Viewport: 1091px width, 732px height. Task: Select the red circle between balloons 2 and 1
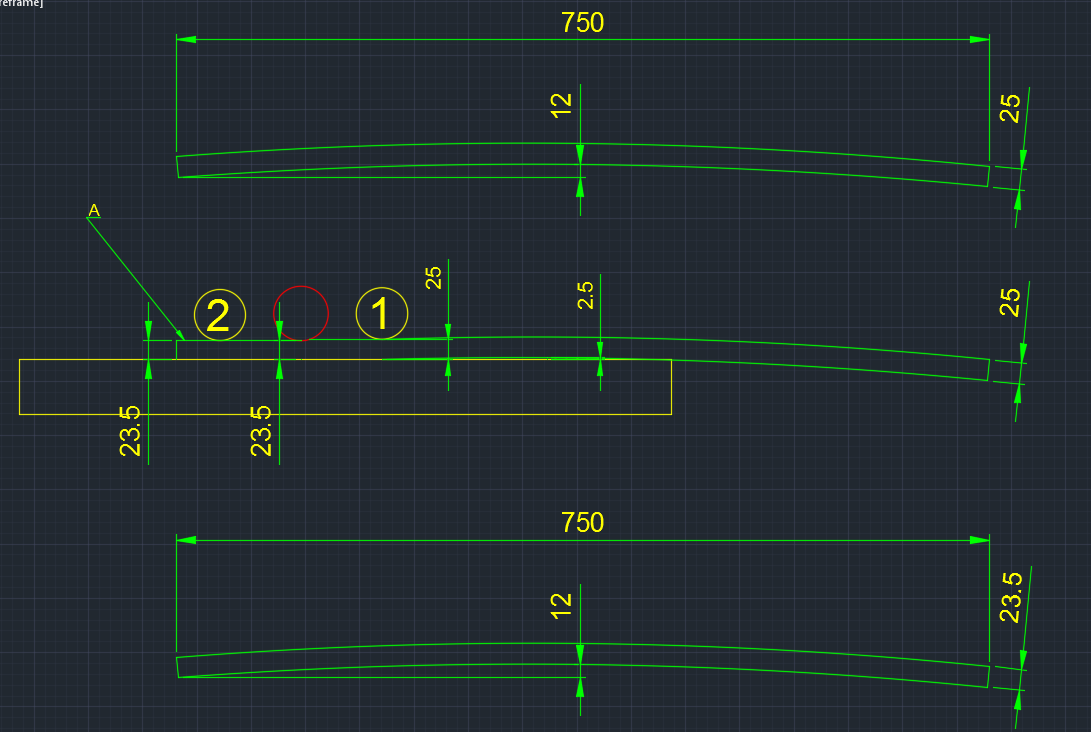point(301,313)
